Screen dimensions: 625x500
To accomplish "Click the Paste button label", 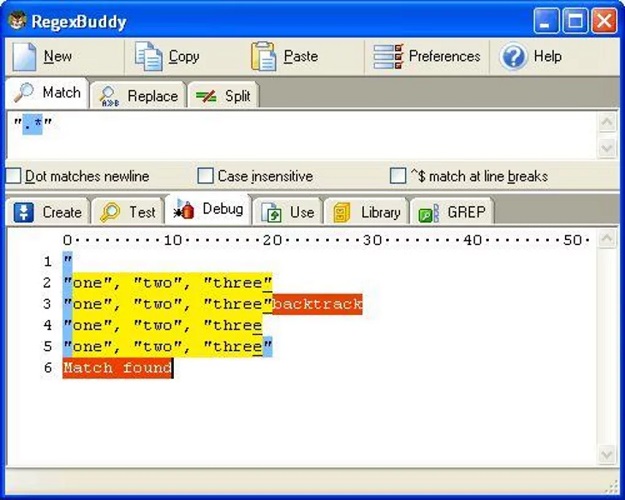I will (x=301, y=56).
